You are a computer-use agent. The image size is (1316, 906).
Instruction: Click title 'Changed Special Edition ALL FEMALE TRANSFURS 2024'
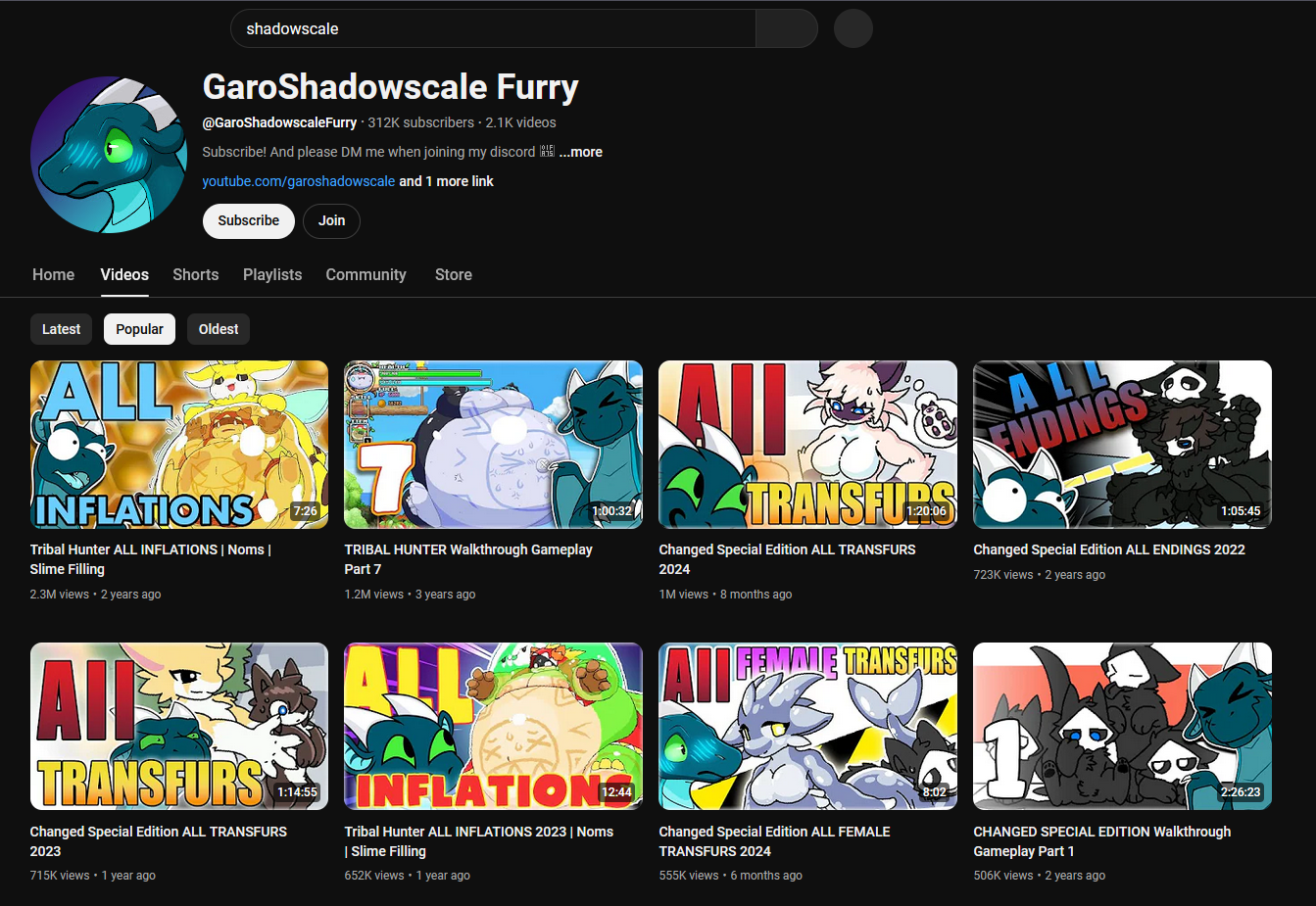(775, 841)
